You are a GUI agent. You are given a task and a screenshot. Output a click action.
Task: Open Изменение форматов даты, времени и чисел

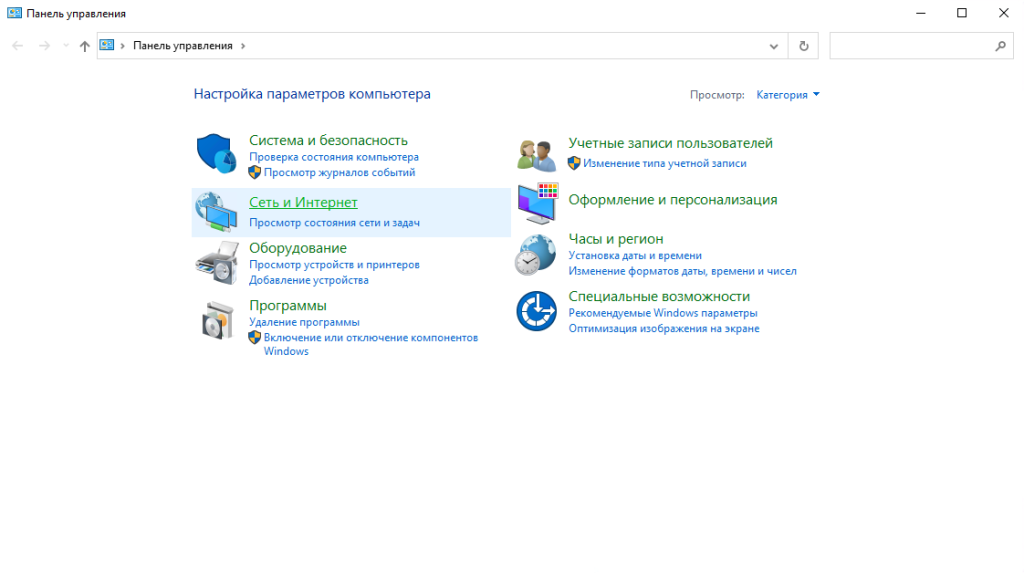coord(682,271)
